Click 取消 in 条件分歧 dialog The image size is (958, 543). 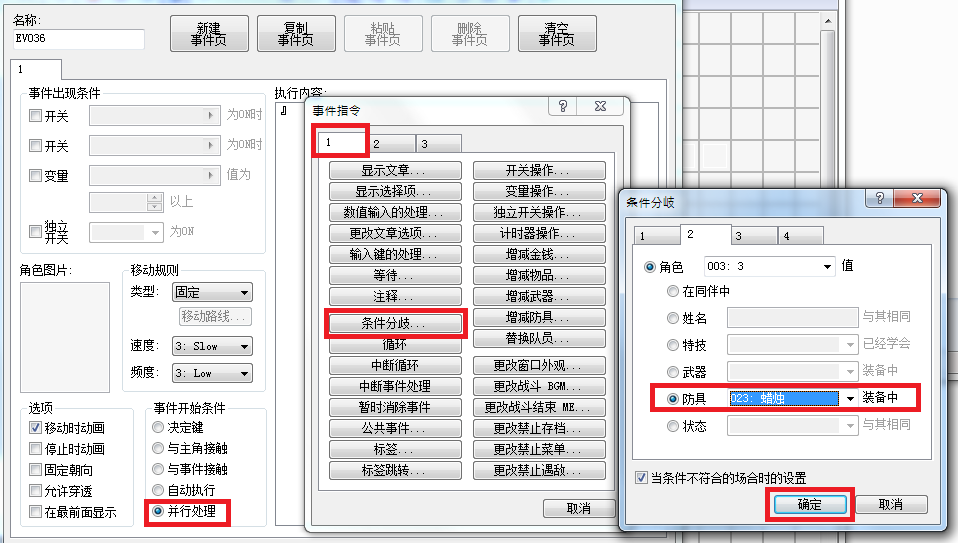(891, 504)
